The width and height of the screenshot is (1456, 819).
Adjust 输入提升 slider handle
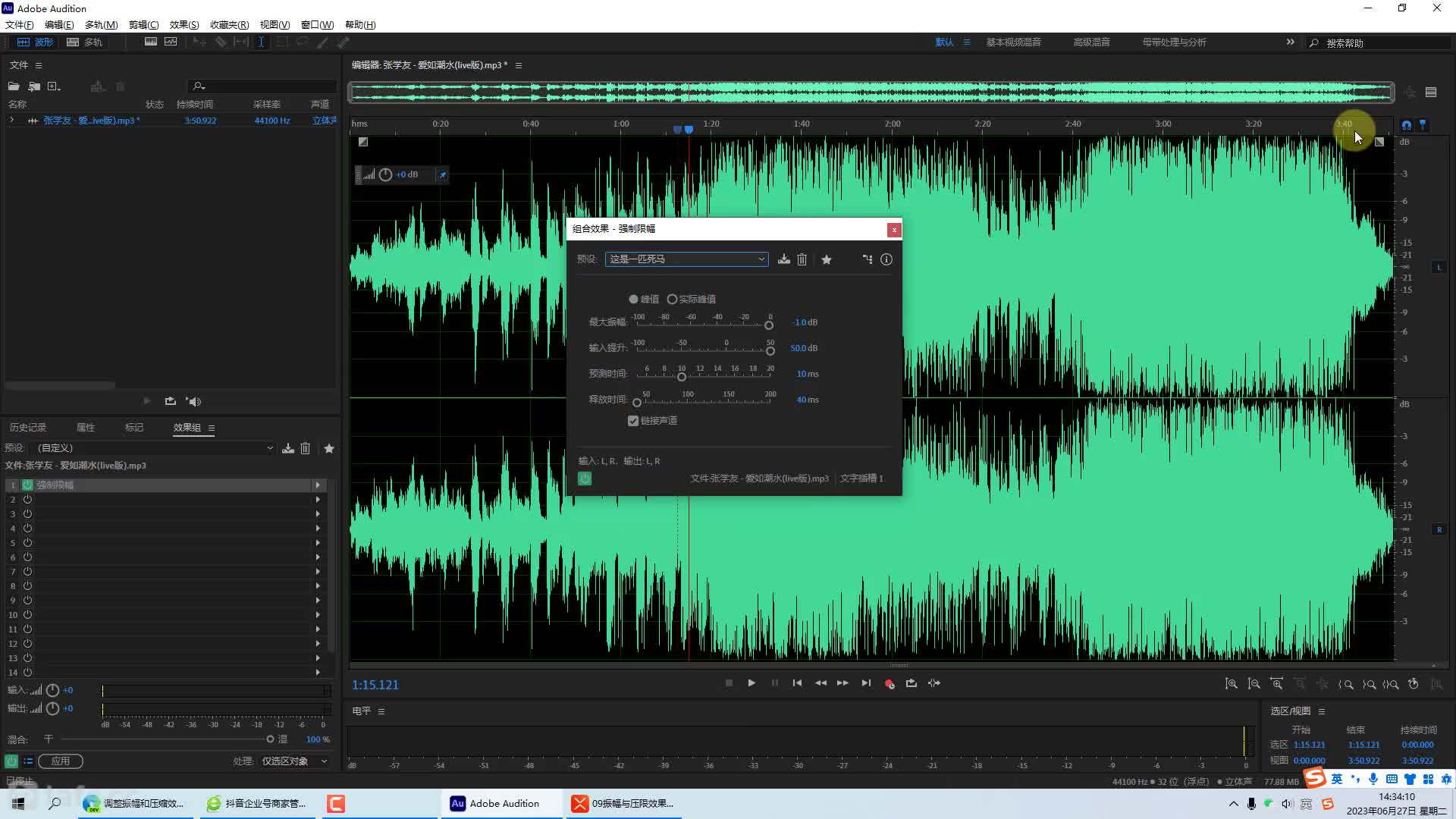pyautogui.click(x=770, y=351)
